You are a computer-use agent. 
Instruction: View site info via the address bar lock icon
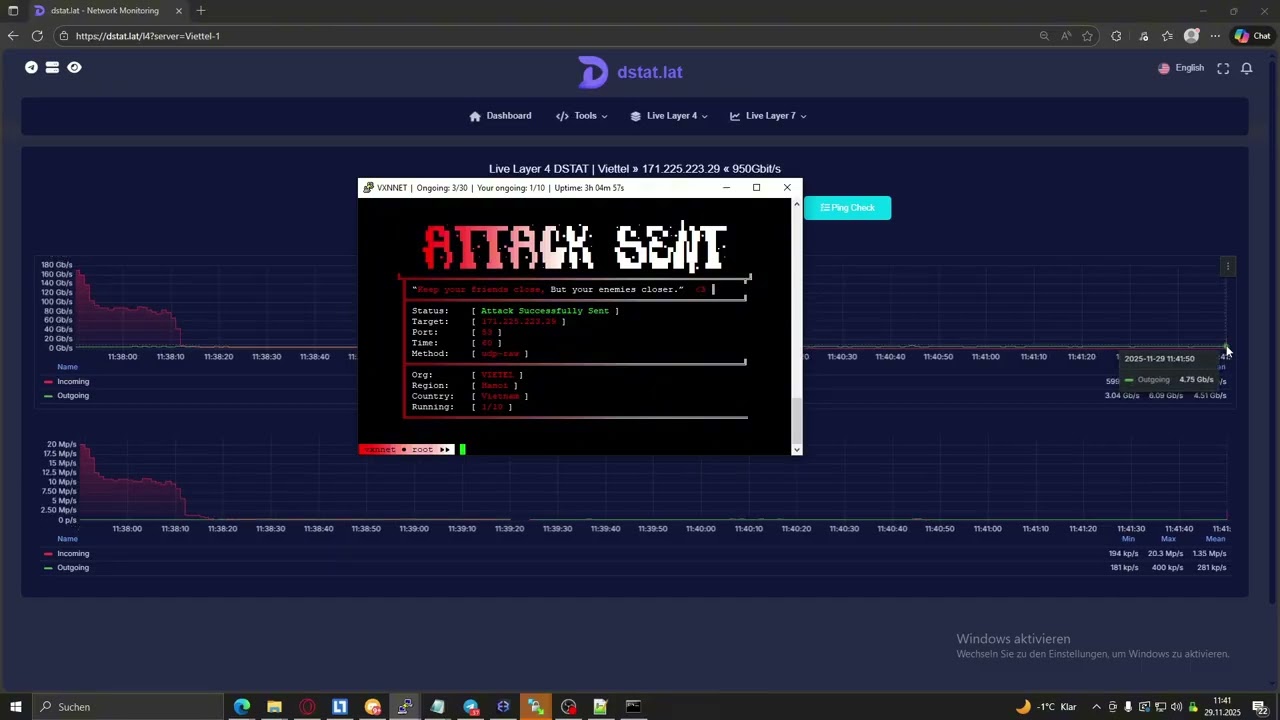click(x=64, y=36)
